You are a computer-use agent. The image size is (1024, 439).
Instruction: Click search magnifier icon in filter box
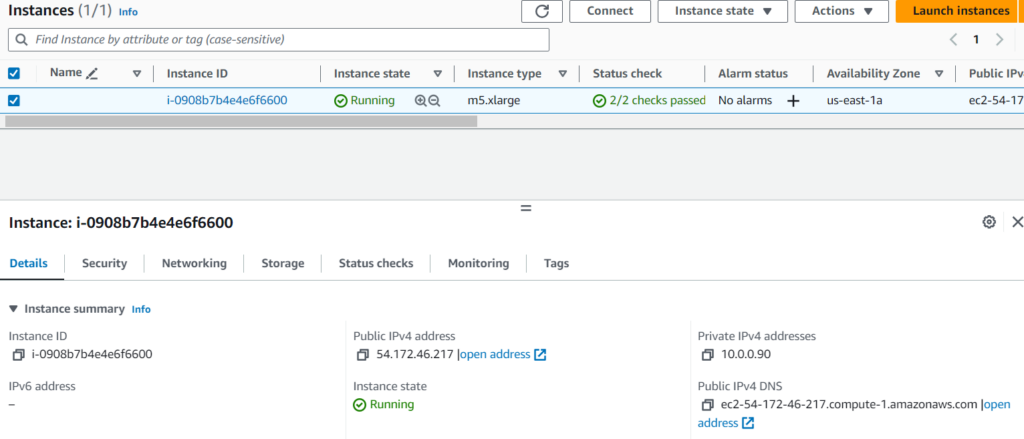click(22, 40)
